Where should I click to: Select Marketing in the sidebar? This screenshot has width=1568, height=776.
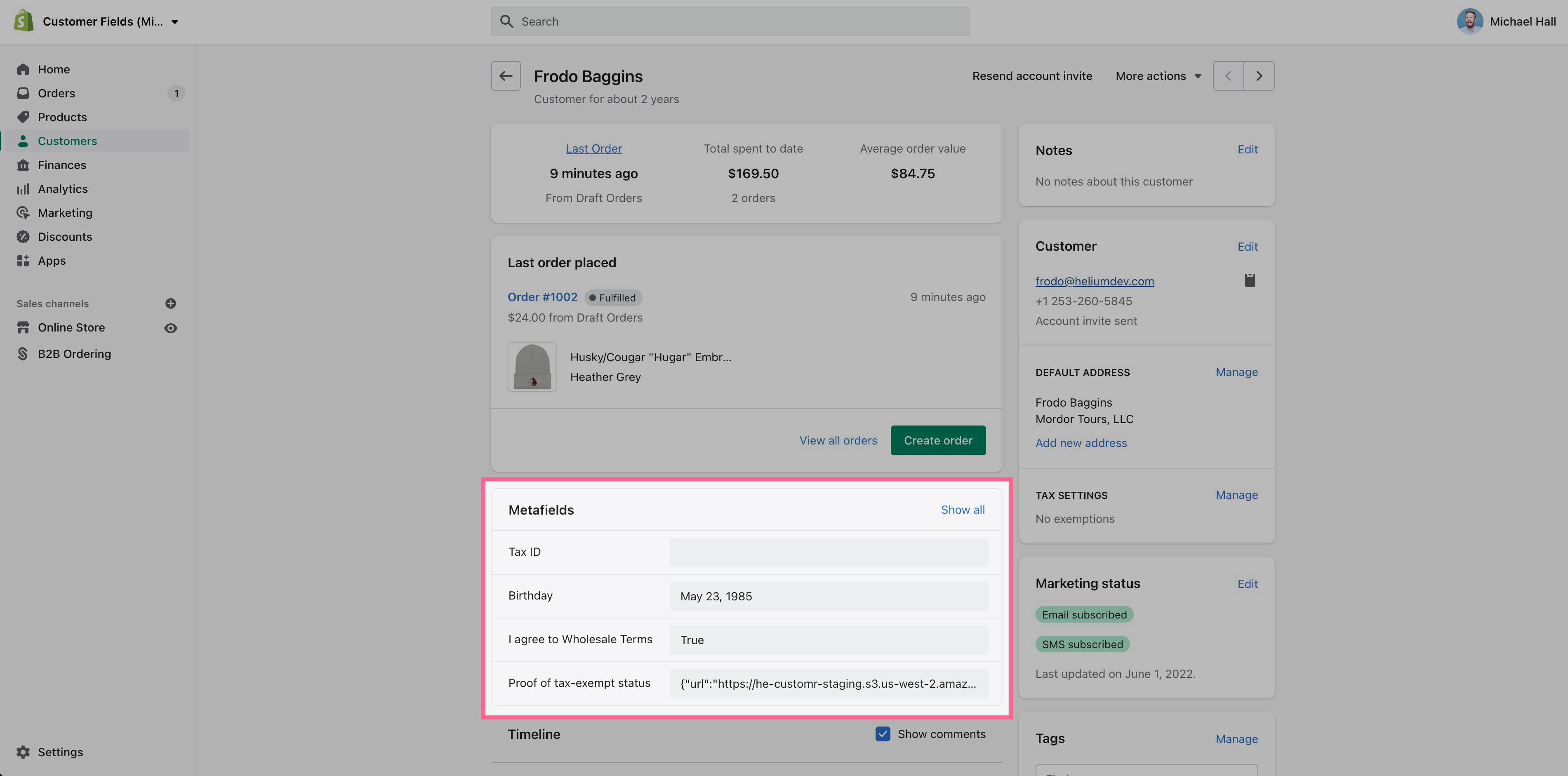pos(65,213)
